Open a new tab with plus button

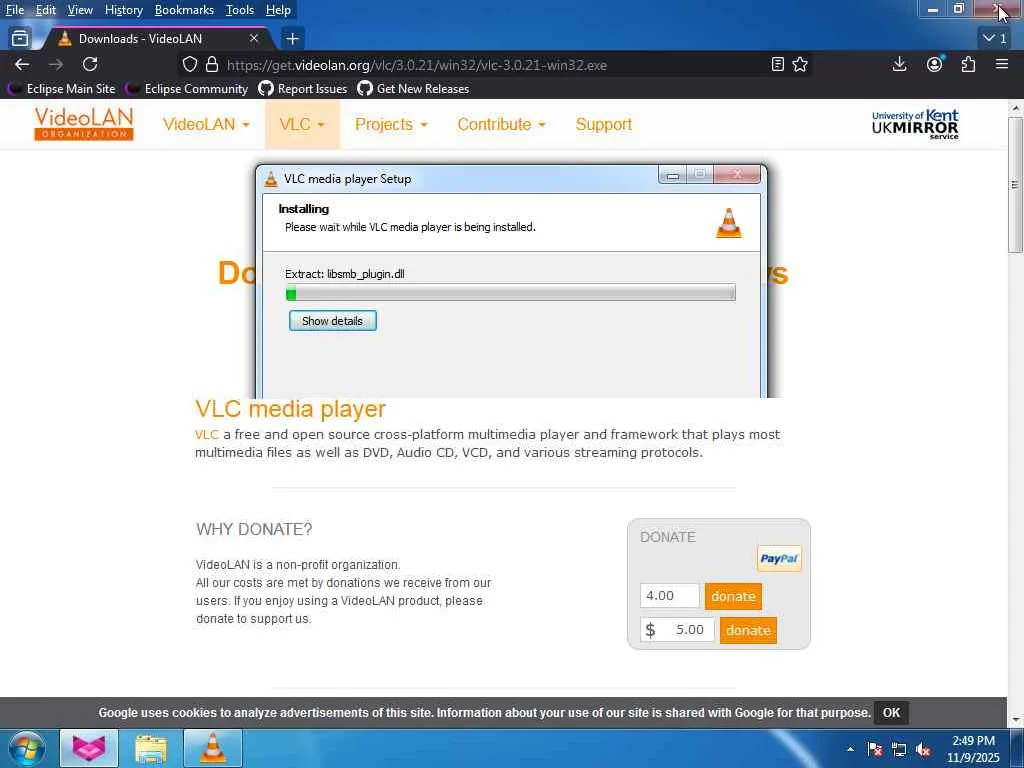tap(293, 39)
